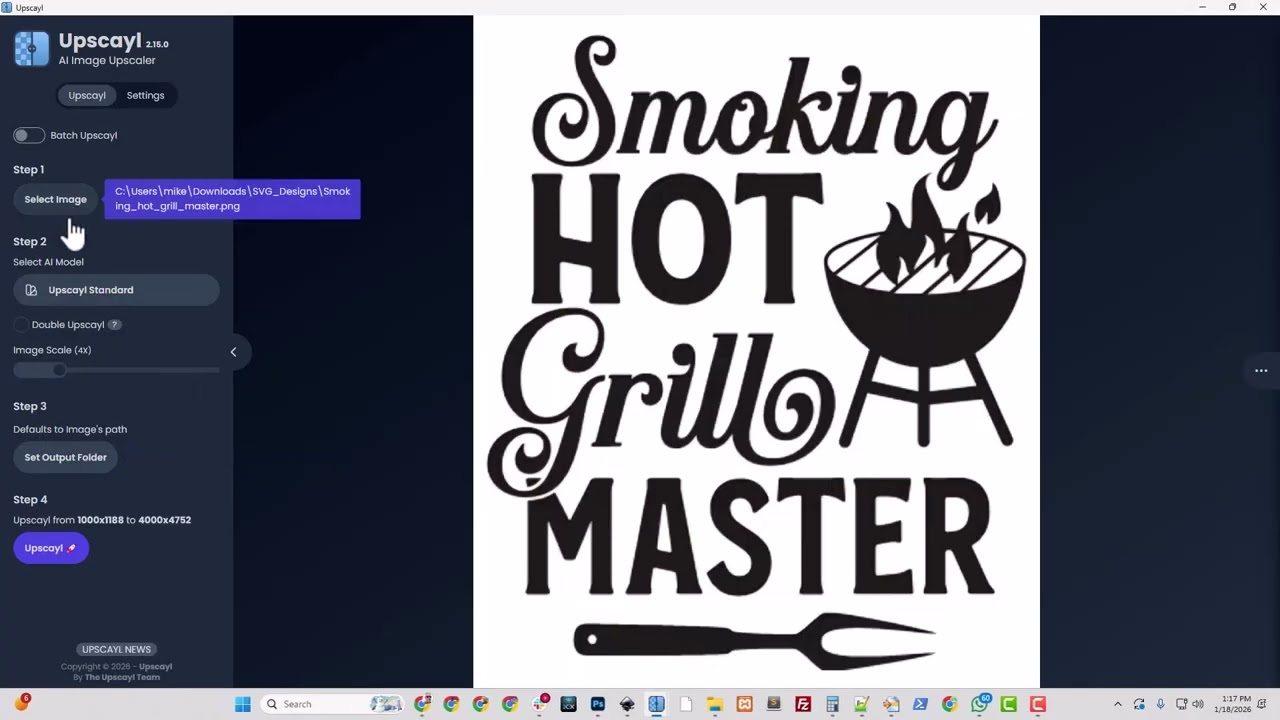Screen dimensions: 1280x720
Task: Open Inkscape from the taskbar
Action: [x=627, y=704]
